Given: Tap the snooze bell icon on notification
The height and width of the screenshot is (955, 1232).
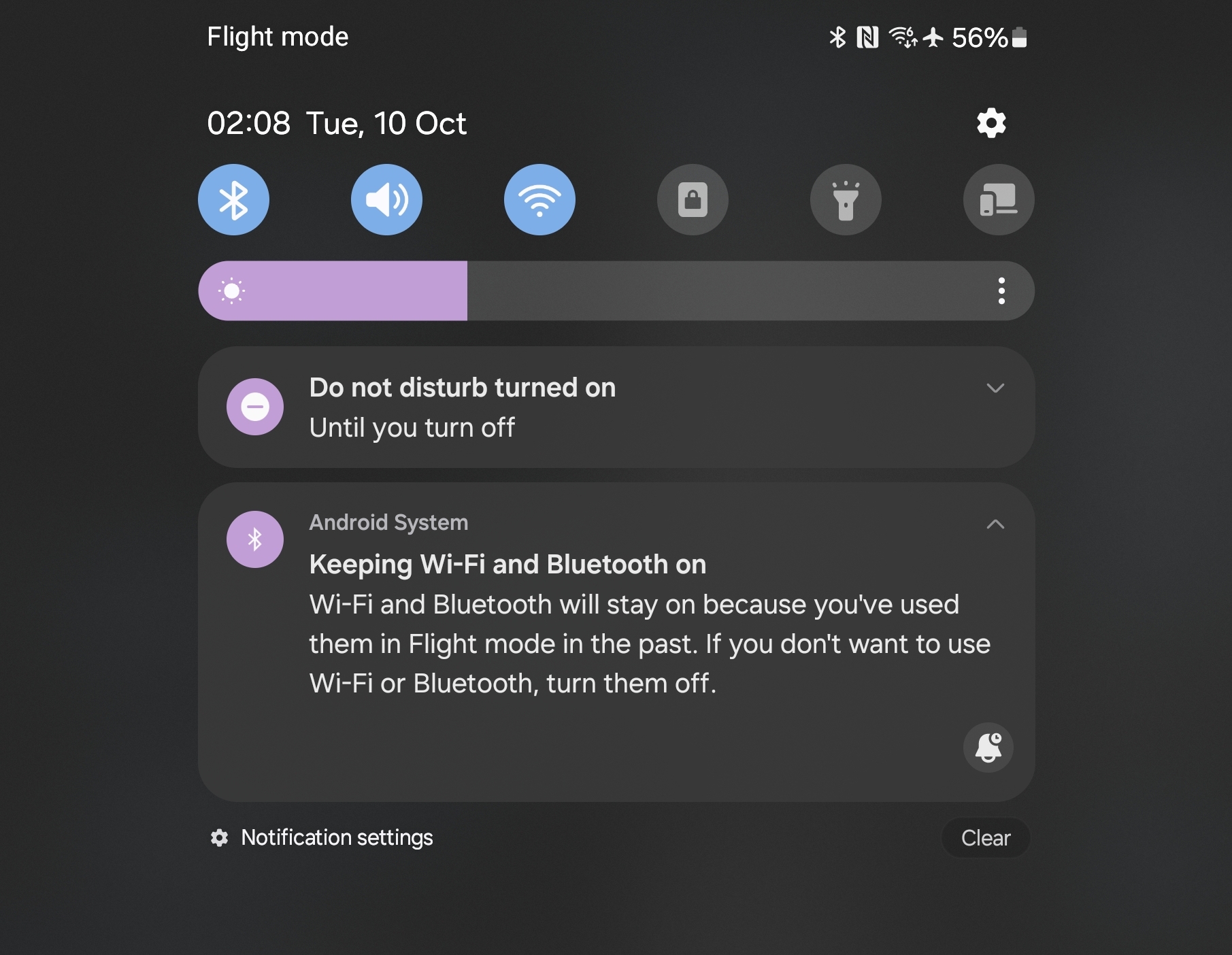Looking at the screenshot, I should point(988,747).
